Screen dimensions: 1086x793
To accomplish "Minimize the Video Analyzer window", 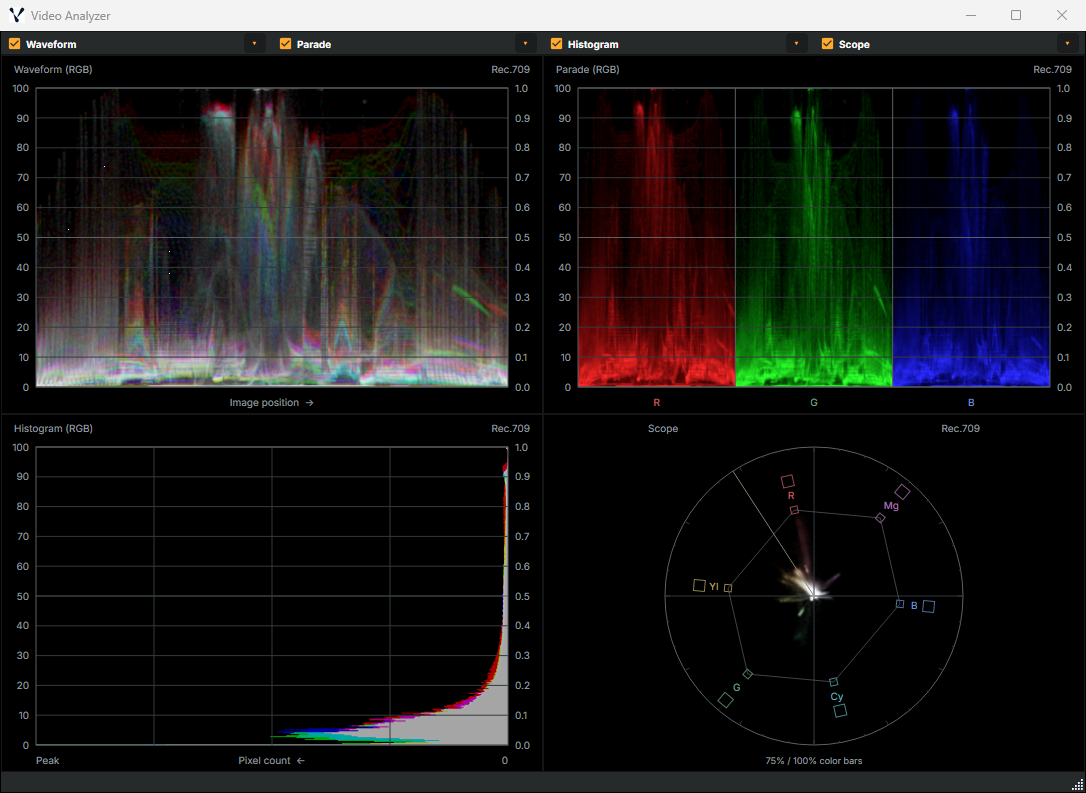I will 970,15.
